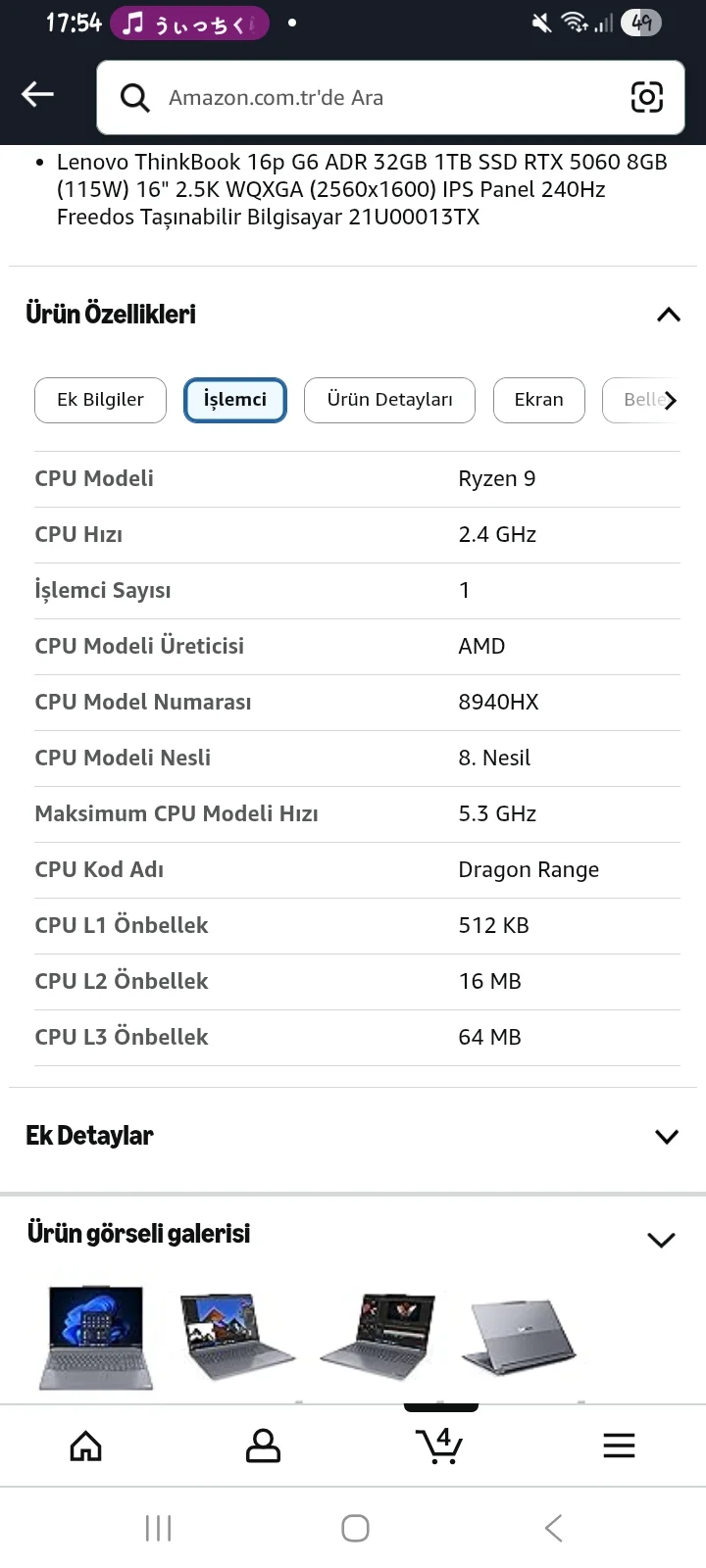The width and height of the screenshot is (706, 1568).
Task: Expand the Ürün görseli galerisi section
Action: pyautogui.click(x=662, y=1240)
